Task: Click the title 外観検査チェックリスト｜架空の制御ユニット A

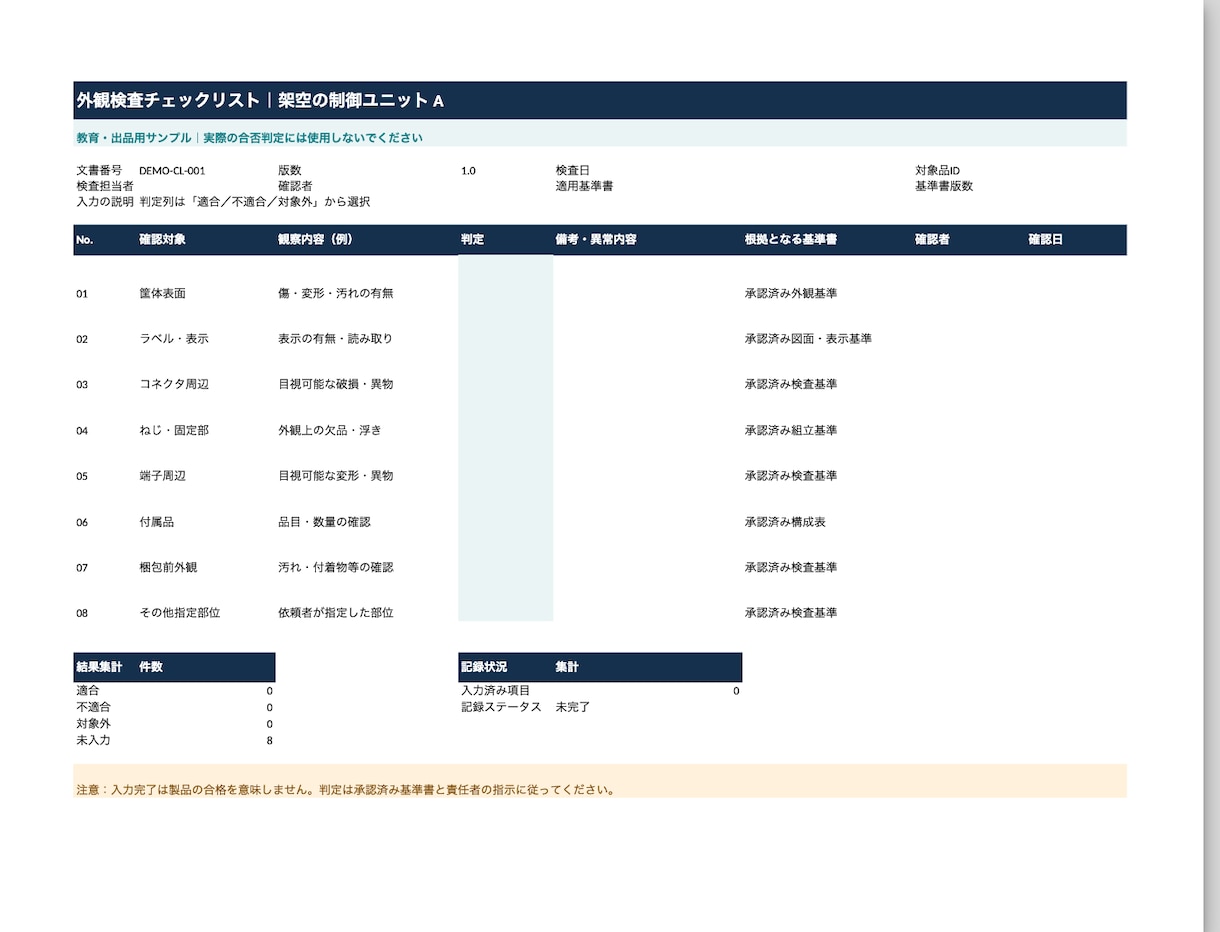Action: 260,101
